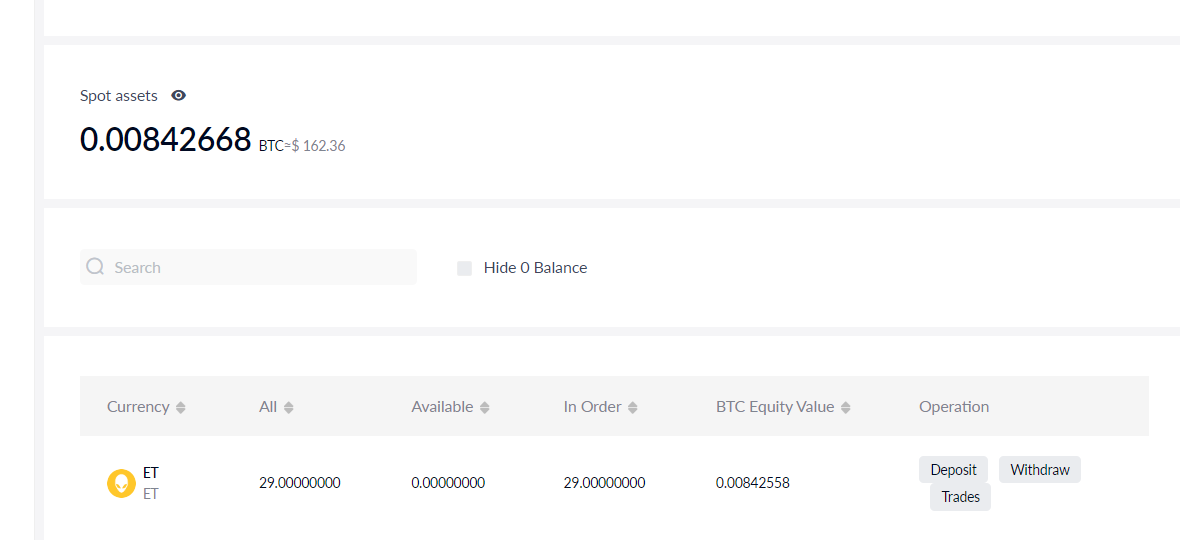Screen dimensions: 1180x540
Task: Click the magnifier icon in the search box
Action: [96, 267]
